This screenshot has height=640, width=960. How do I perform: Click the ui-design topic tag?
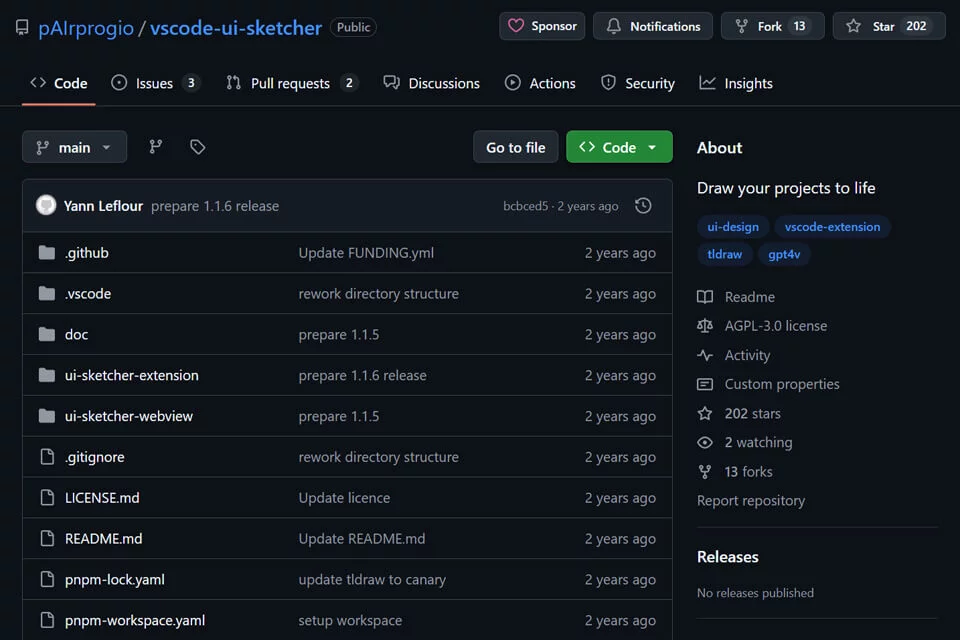(x=733, y=227)
